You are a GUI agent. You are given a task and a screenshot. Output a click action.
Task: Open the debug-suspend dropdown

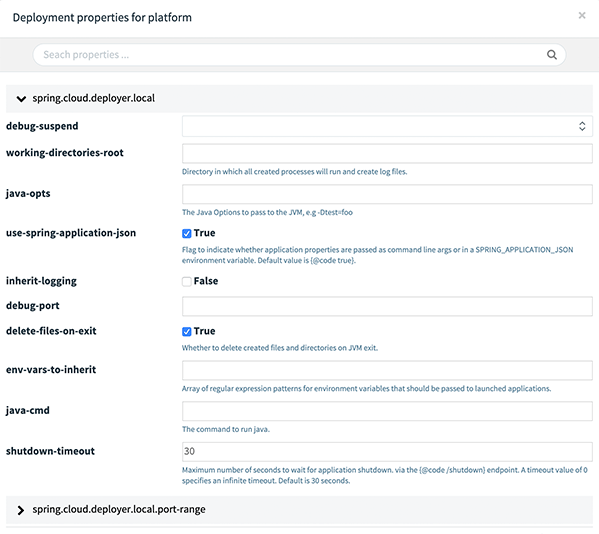tap(387, 126)
